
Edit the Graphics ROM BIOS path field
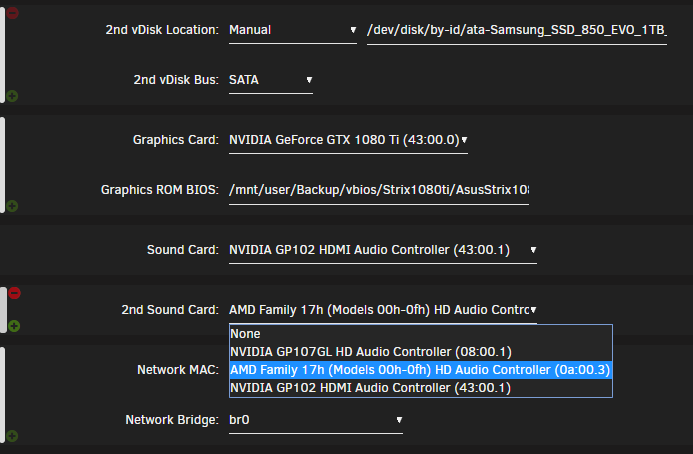(x=379, y=190)
